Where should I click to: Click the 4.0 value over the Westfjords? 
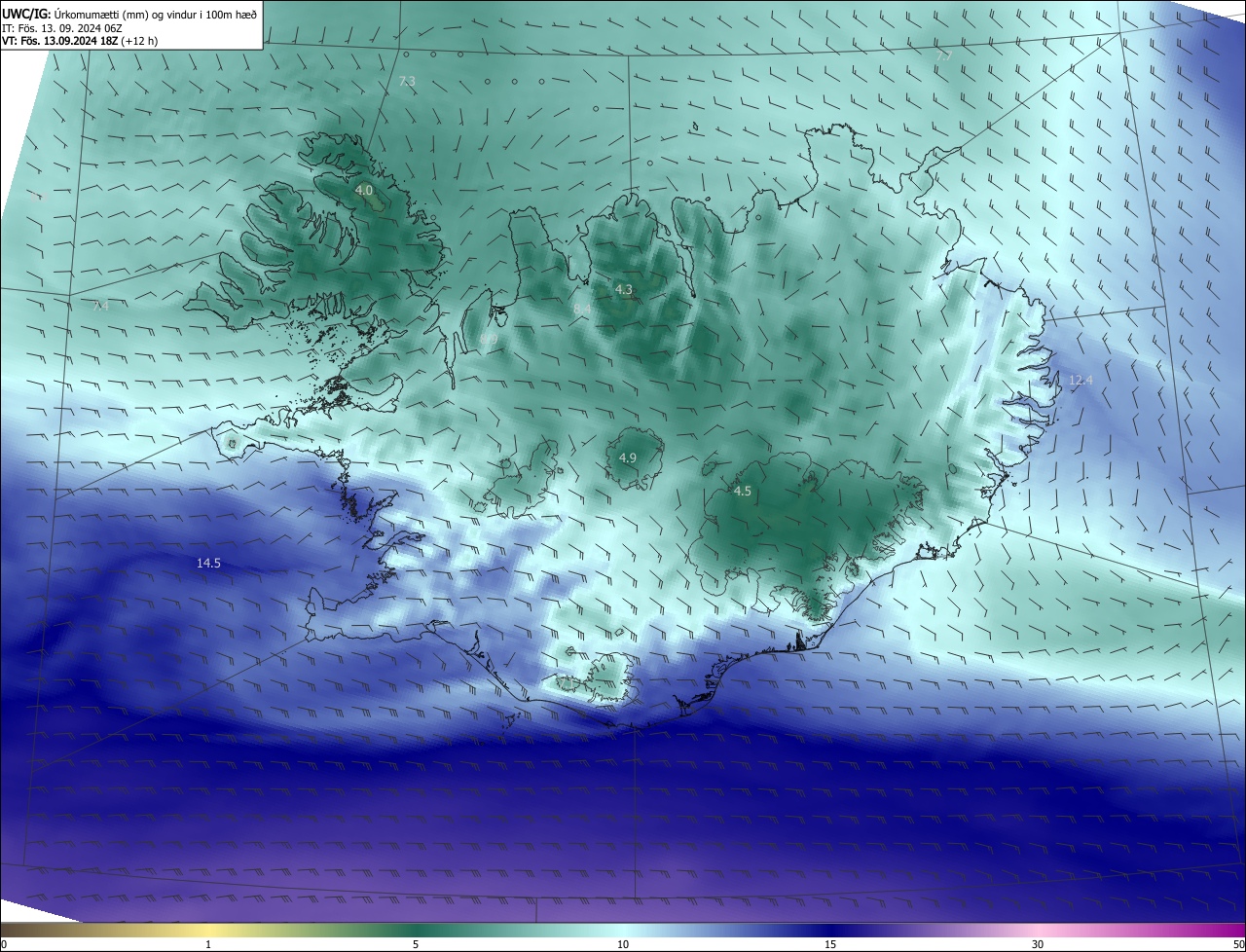(x=364, y=190)
